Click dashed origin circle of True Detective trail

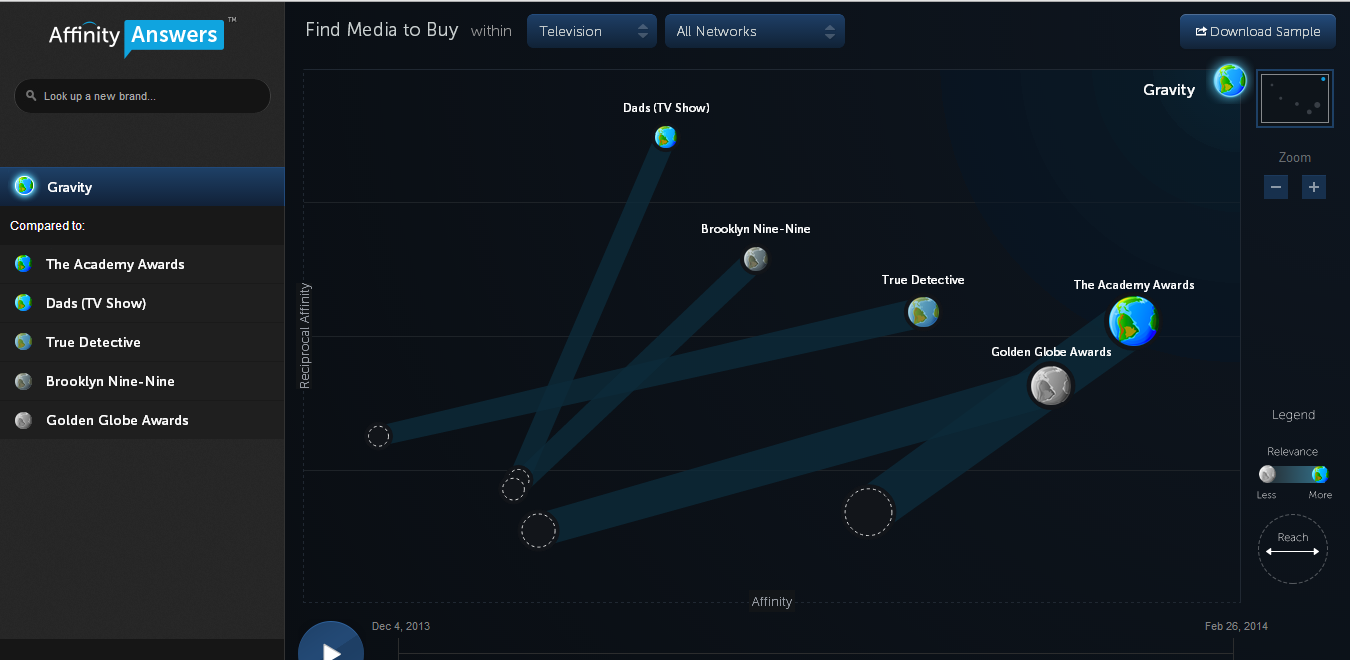(x=378, y=436)
